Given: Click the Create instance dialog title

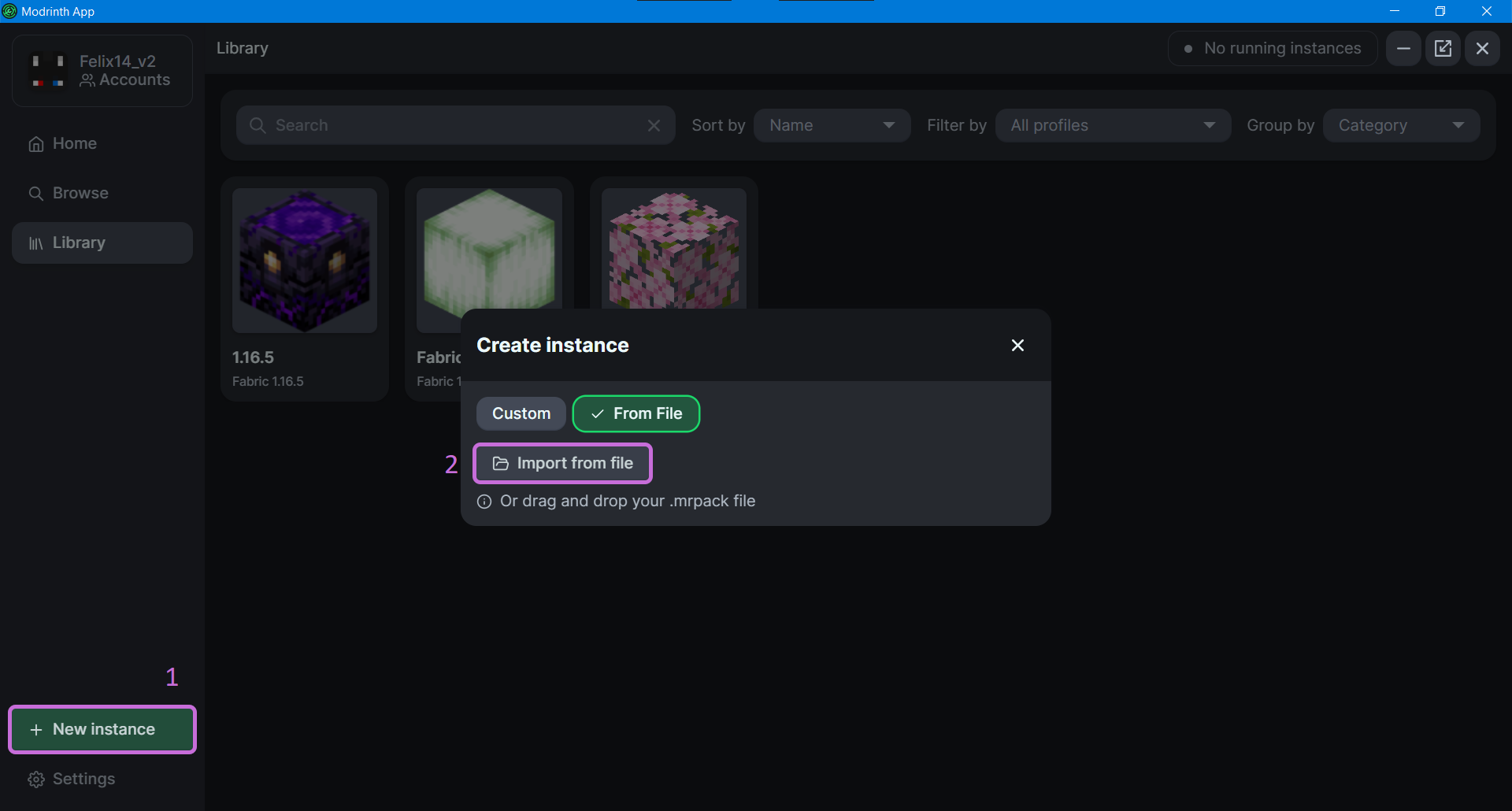Looking at the screenshot, I should [553, 345].
